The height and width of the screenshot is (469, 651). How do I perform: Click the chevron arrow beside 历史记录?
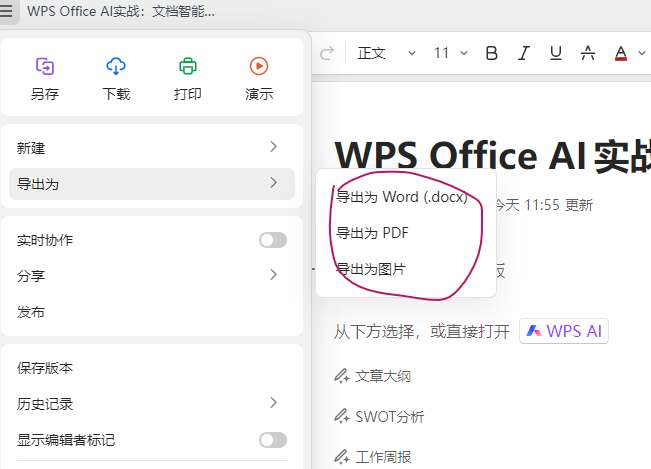[x=273, y=402]
